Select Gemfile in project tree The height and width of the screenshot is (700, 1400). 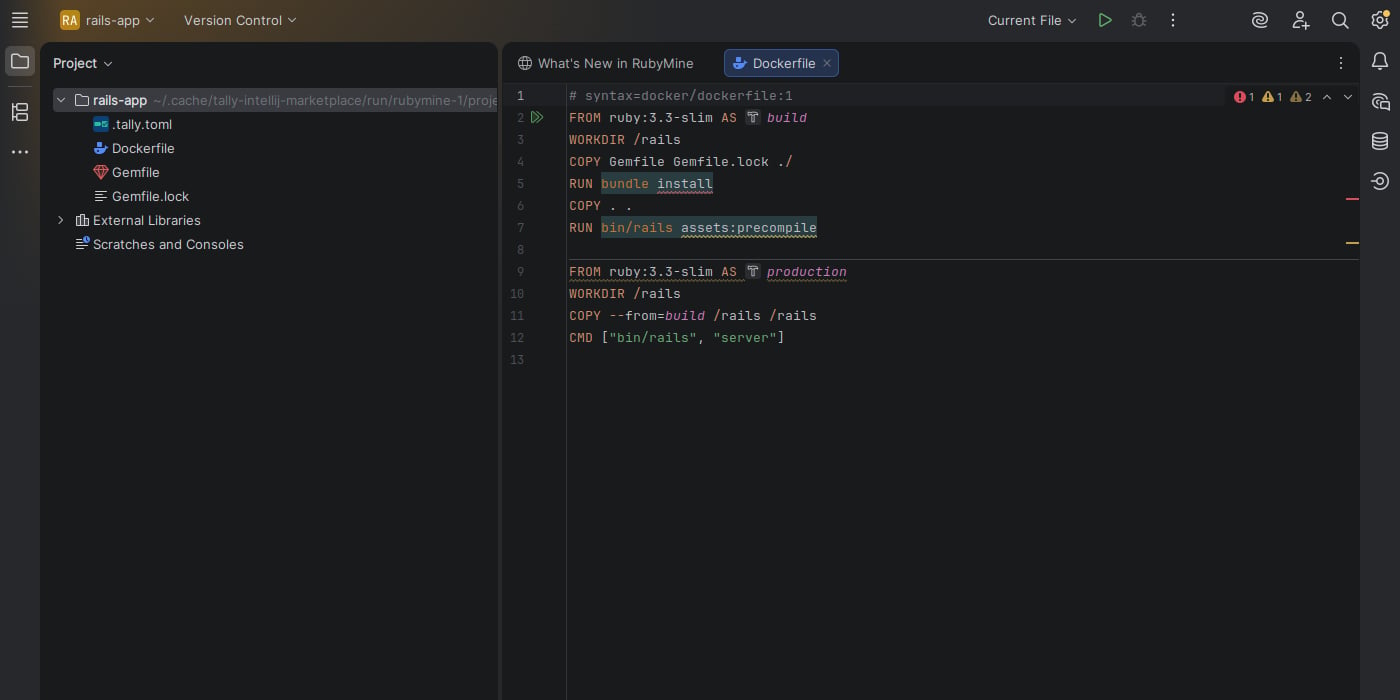pos(135,172)
